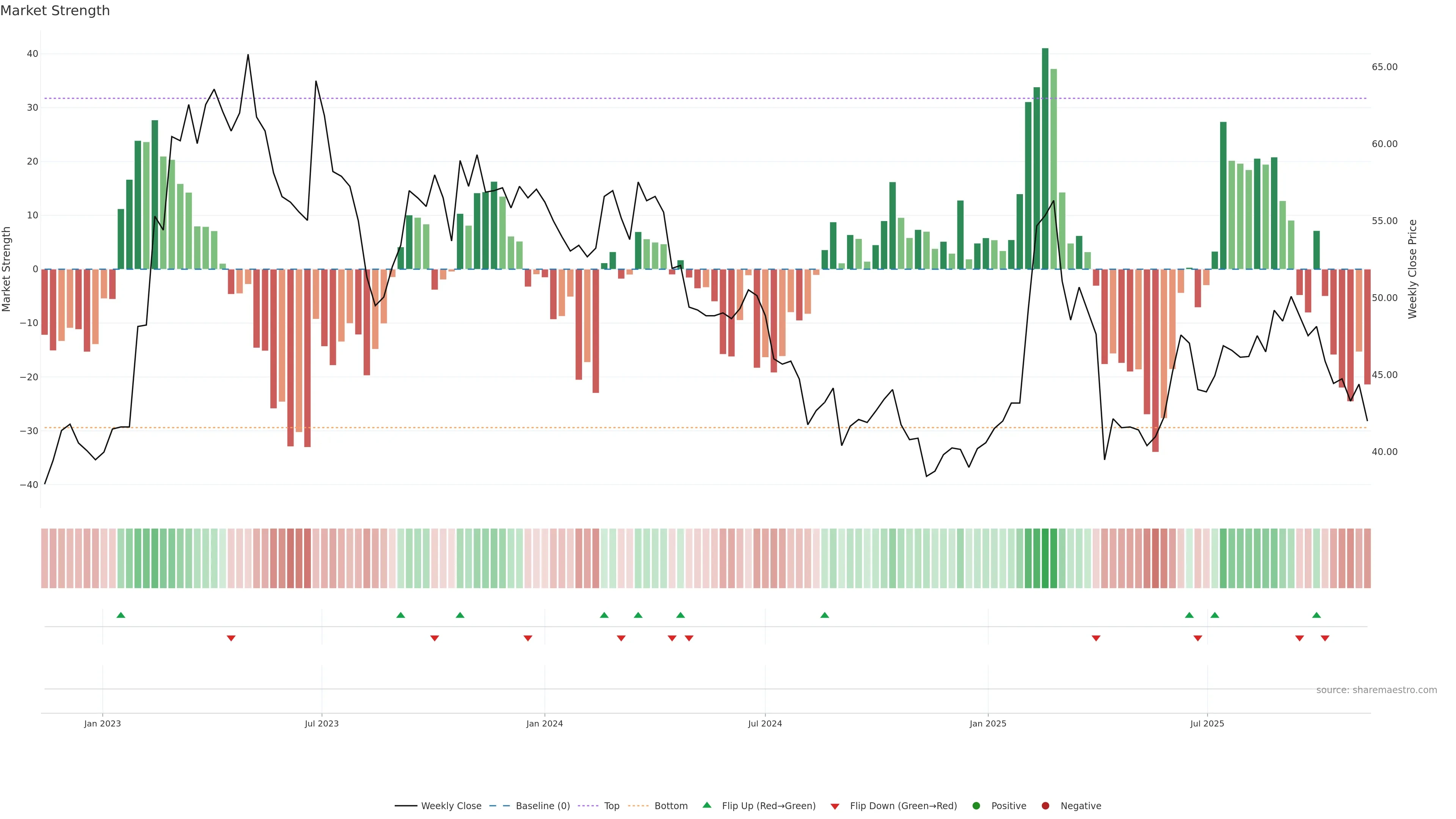The height and width of the screenshot is (819, 1456).
Task: Click the rightmost green flip-up marker on timeline
Action: pos(1316,615)
